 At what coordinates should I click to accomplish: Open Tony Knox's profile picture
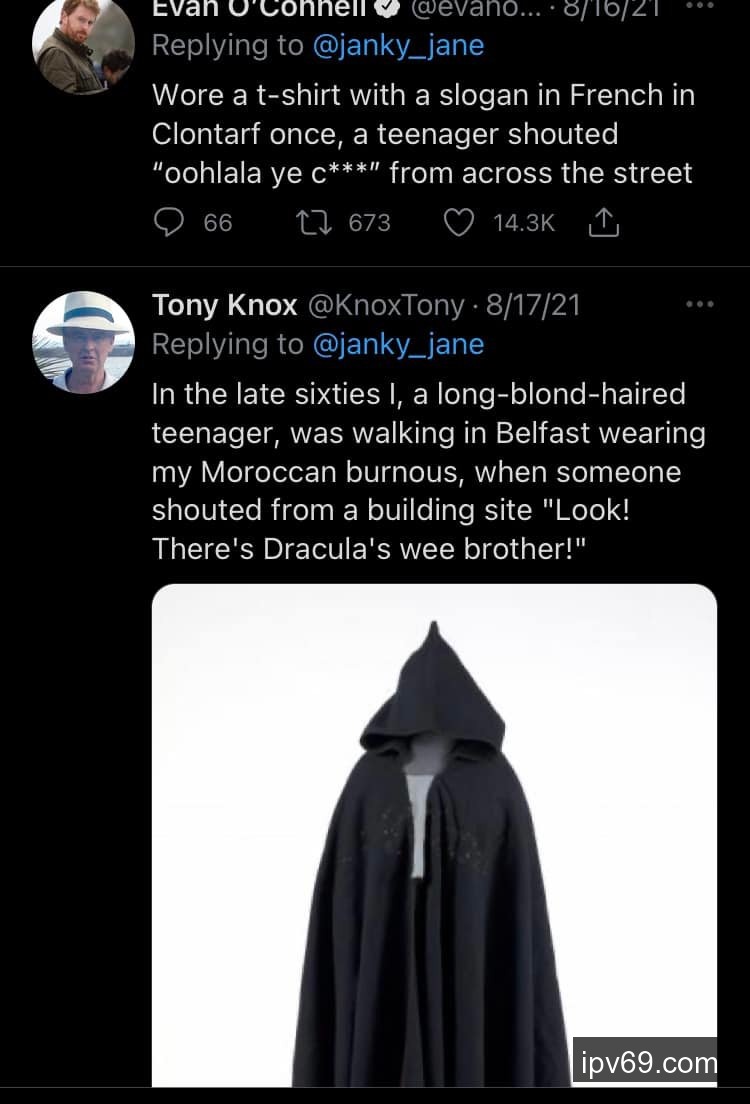(x=83, y=341)
